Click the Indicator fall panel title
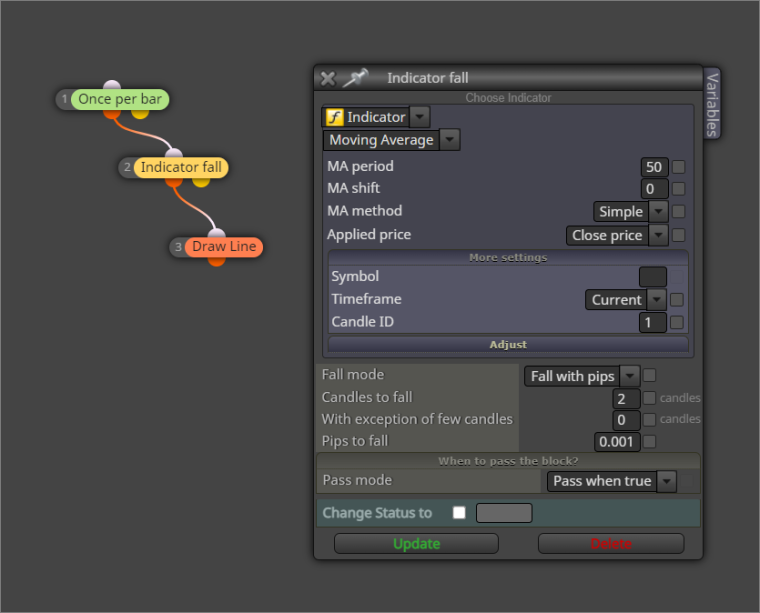Image resolution: width=760 pixels, height=613 pixels. [428, 78]
